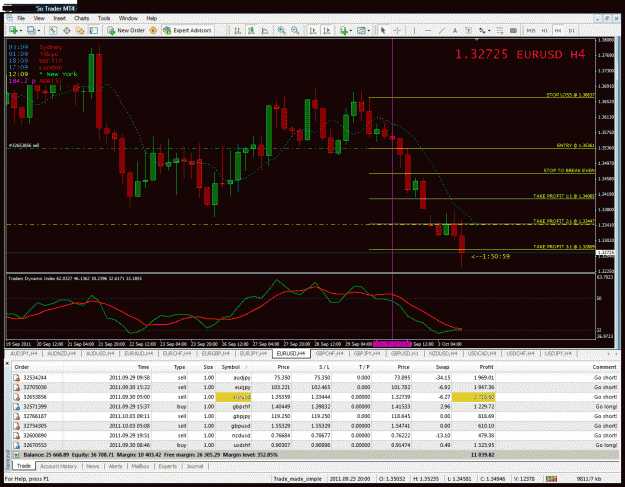Switch timeframe to D1
This screenshot has height=487, width=625.
point(571,31)
